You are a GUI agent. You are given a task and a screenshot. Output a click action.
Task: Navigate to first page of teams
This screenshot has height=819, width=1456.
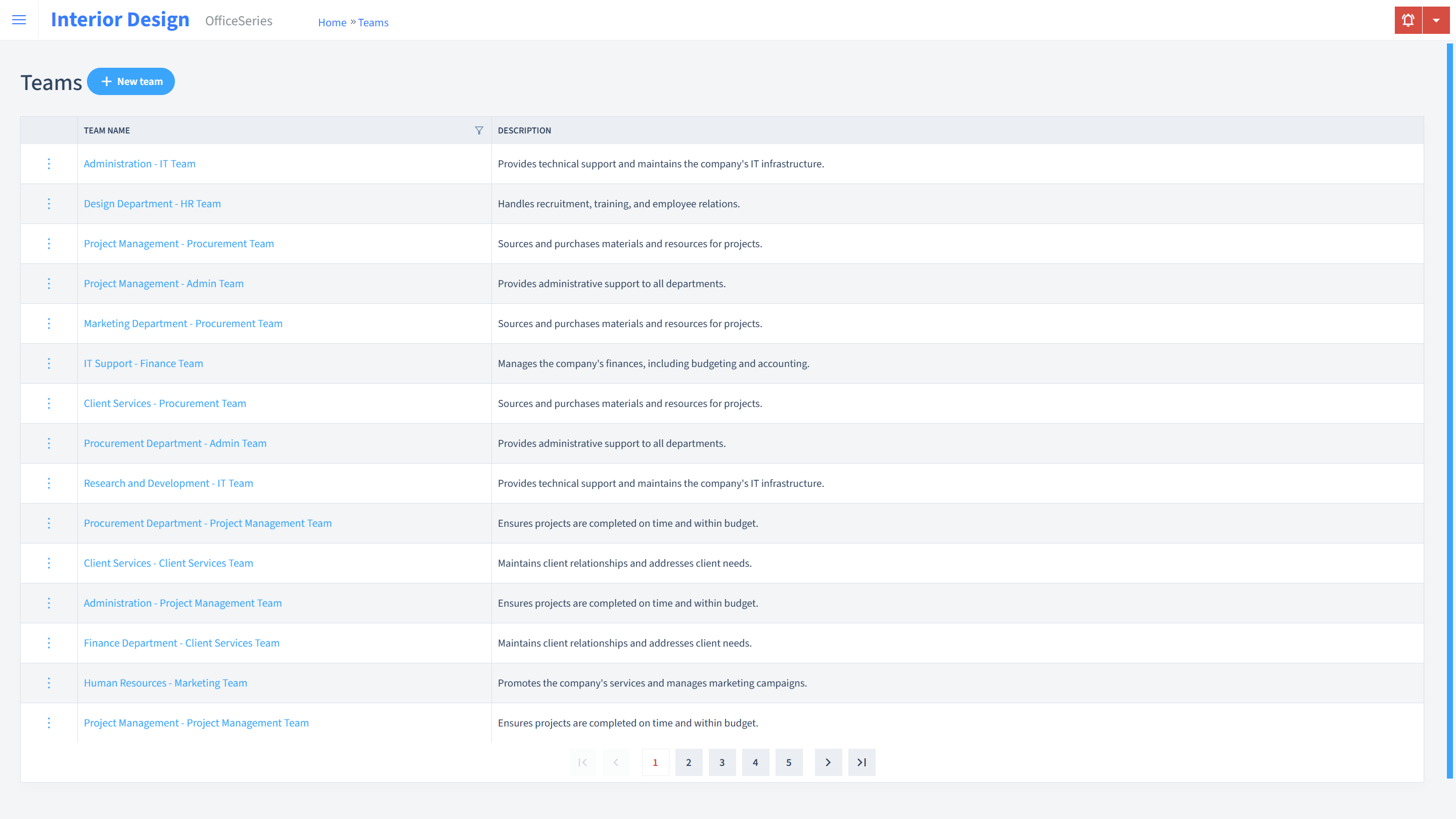tap(583, 762)
